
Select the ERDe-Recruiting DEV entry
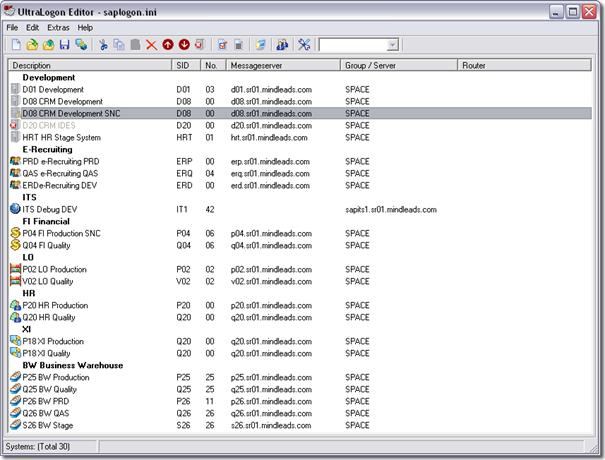click(59, 185)
